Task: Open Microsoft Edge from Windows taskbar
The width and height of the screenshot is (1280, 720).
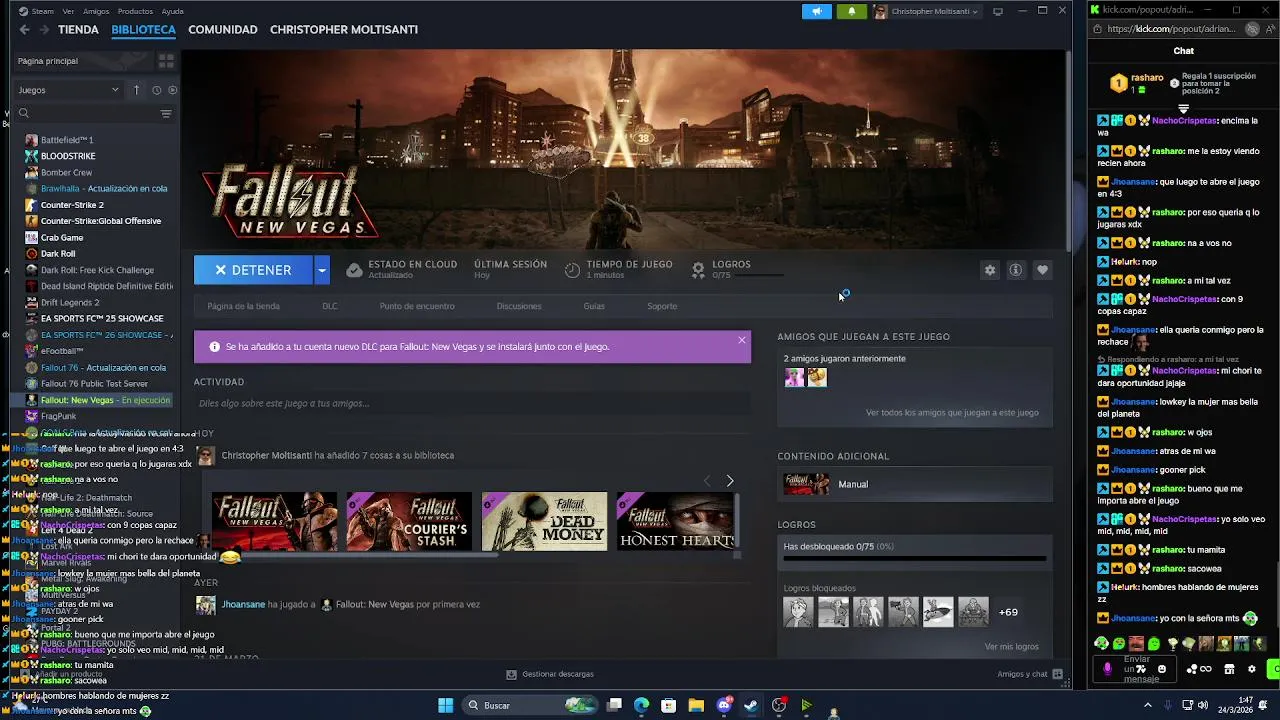Action: (642, 705)
